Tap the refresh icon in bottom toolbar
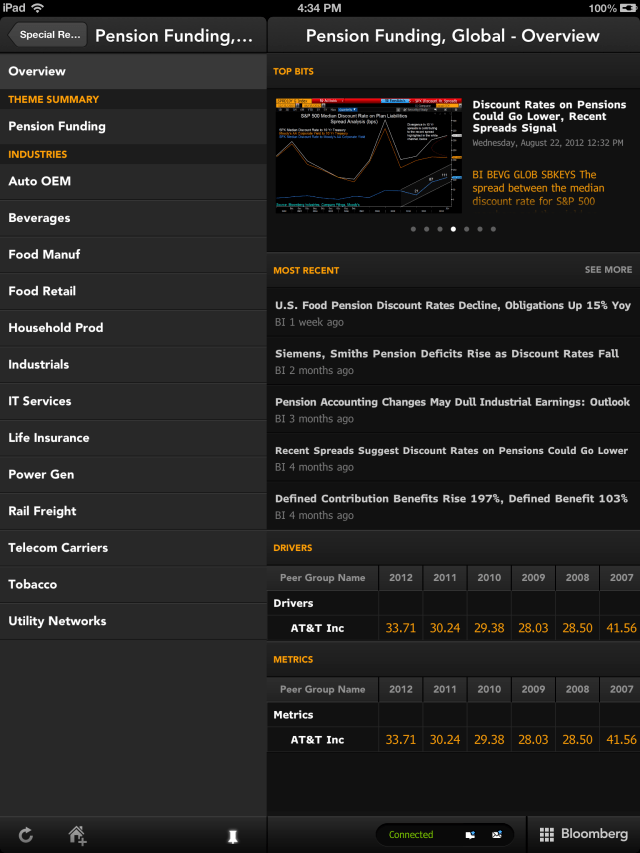 tap(26, 835)
